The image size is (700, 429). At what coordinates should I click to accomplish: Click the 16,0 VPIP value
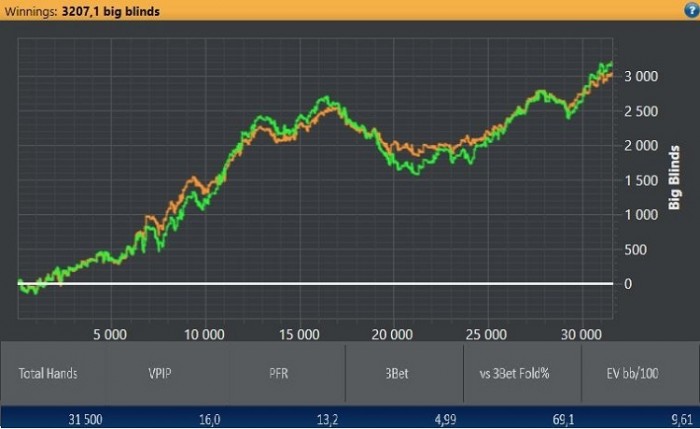pos(210,420)
